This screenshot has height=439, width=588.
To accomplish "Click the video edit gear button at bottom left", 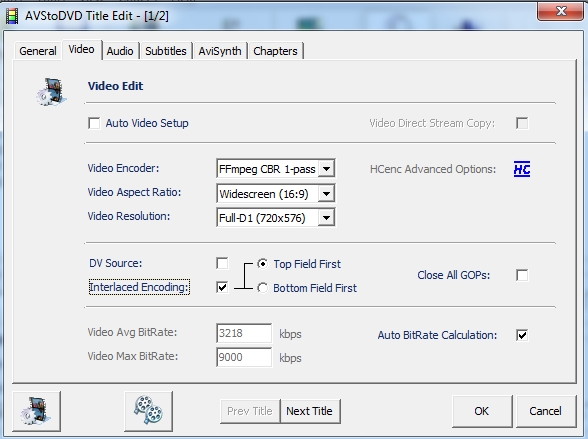I will 36,411.
